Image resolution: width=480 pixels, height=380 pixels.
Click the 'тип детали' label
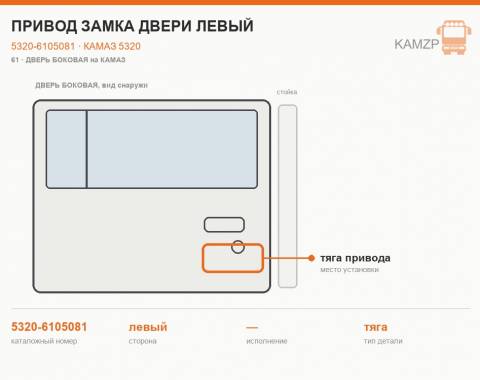(383, 341)
